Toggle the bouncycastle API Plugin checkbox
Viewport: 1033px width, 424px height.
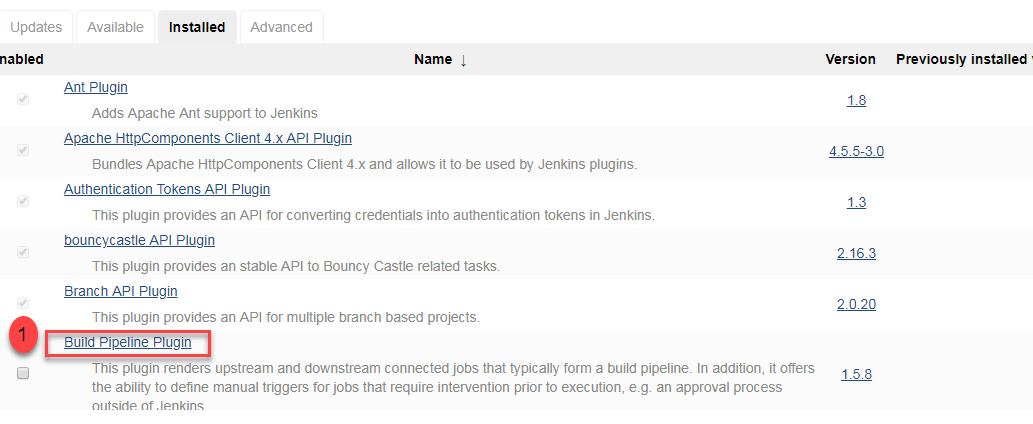23,252
